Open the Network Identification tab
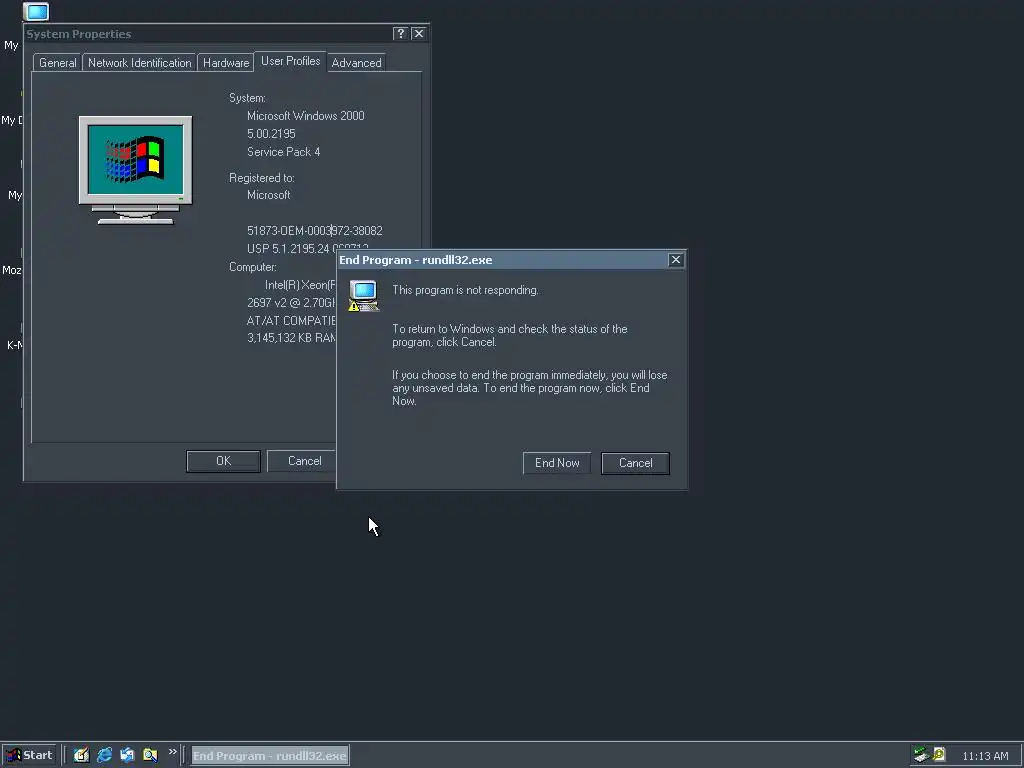The width and height of the screenshot is (1024, 768). click(x=140, y=63)
